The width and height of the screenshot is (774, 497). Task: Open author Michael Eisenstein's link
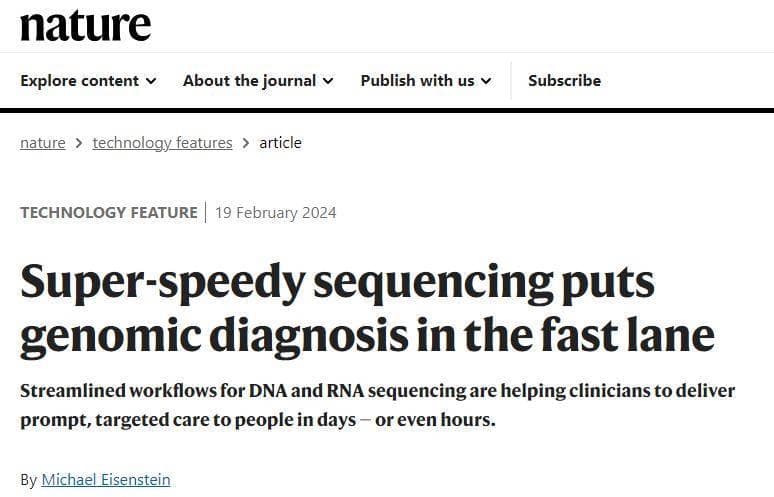point(106,480)
